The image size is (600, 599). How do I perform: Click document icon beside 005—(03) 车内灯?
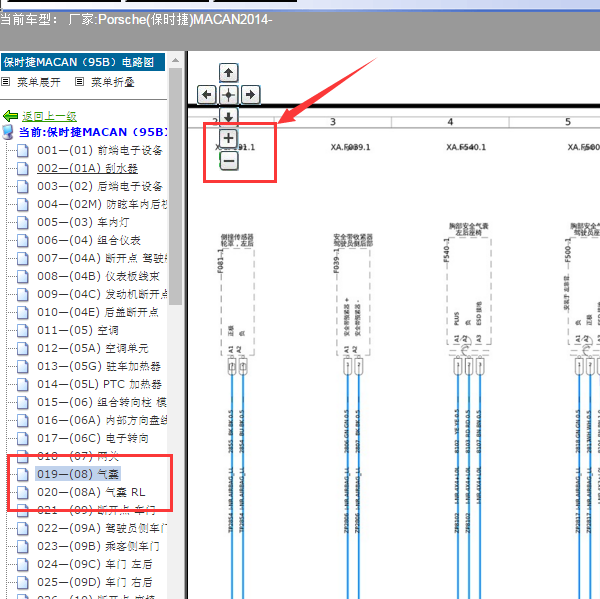(23, 222)
